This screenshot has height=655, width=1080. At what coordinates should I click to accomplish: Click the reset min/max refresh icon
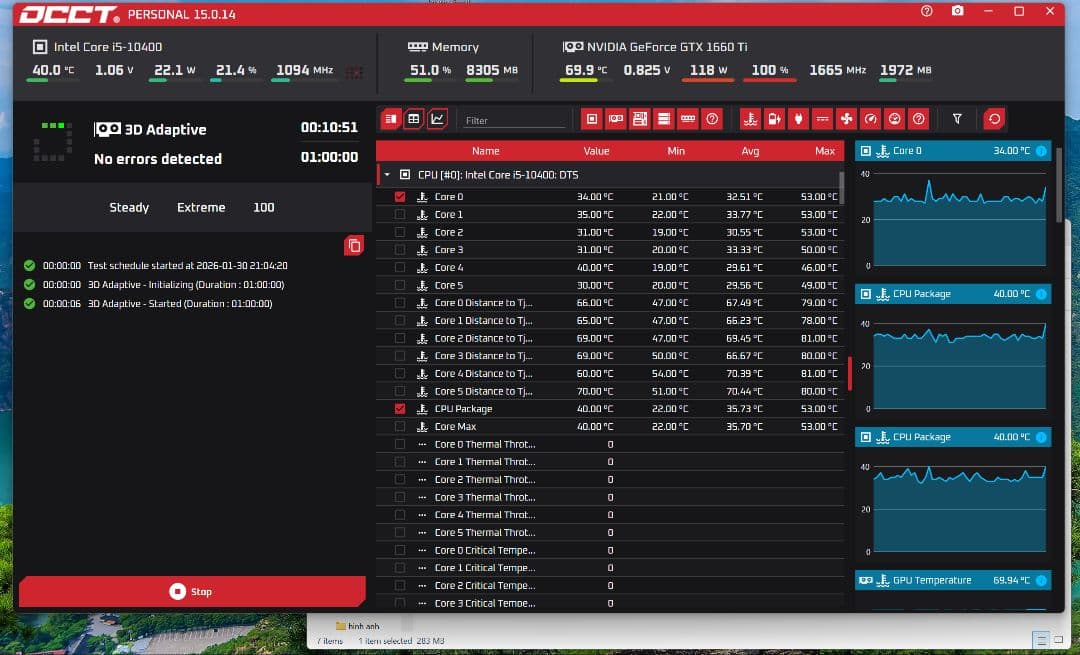(994, 119)
